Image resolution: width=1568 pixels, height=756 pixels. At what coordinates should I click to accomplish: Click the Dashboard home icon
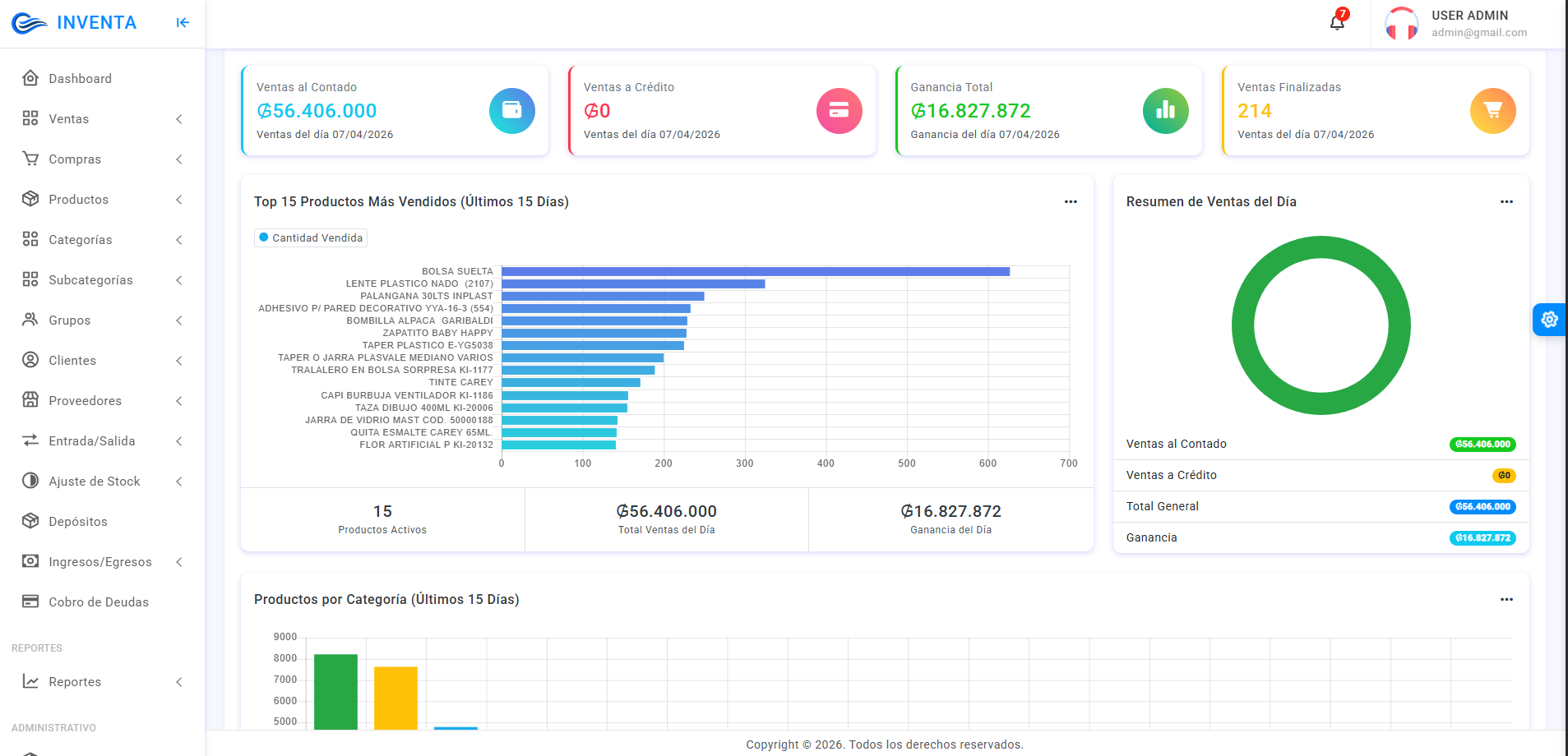30,78
